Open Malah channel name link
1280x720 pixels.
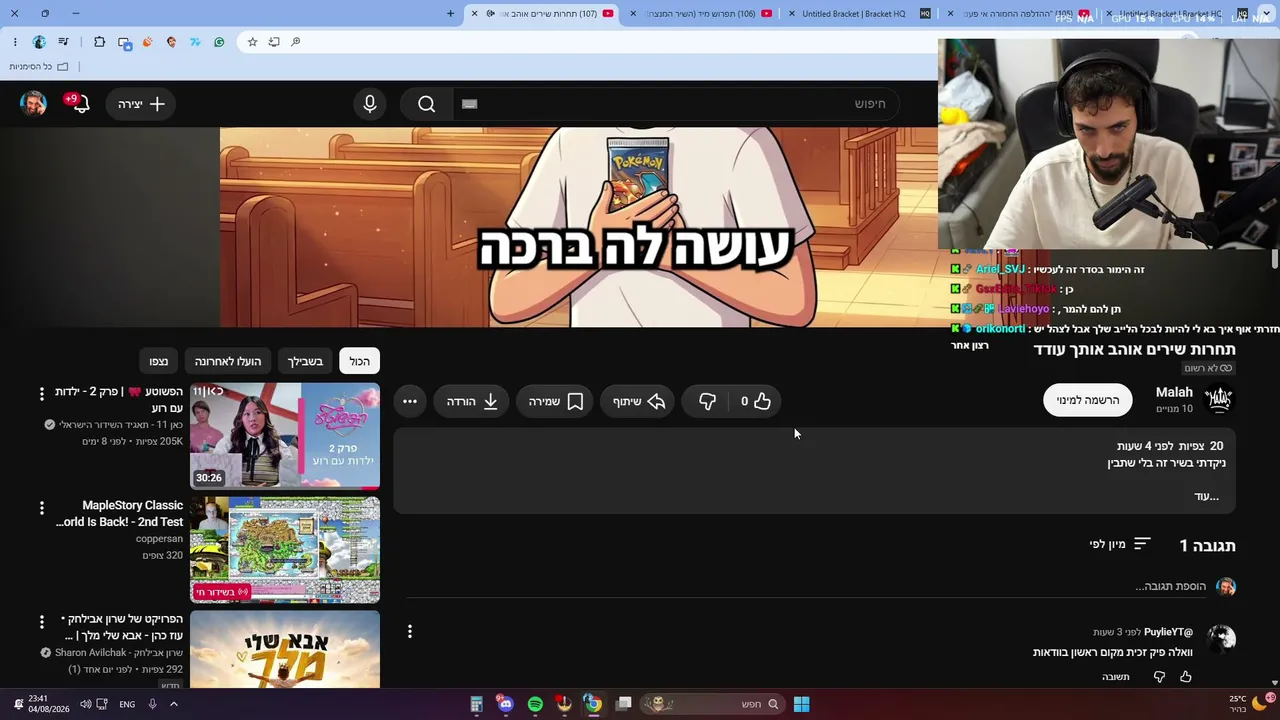coord(1174,392)
